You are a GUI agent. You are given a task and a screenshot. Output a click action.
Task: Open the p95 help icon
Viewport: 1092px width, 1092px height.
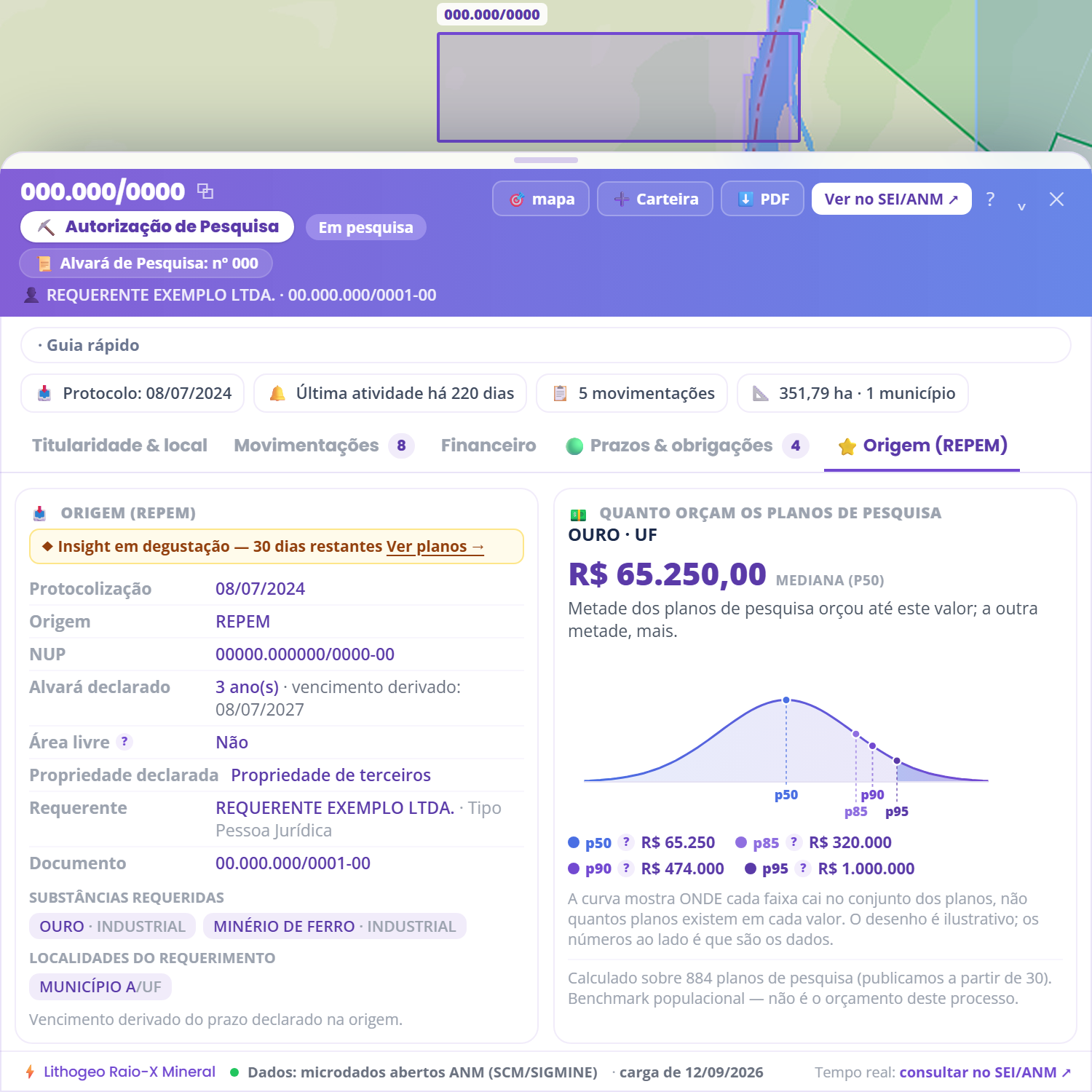click(803, 869)
